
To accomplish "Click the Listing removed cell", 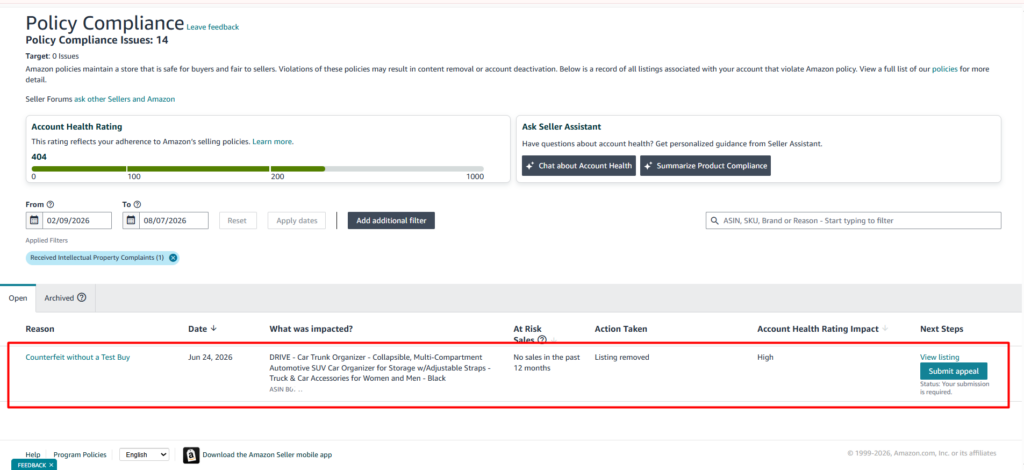I will coord(622,357).
